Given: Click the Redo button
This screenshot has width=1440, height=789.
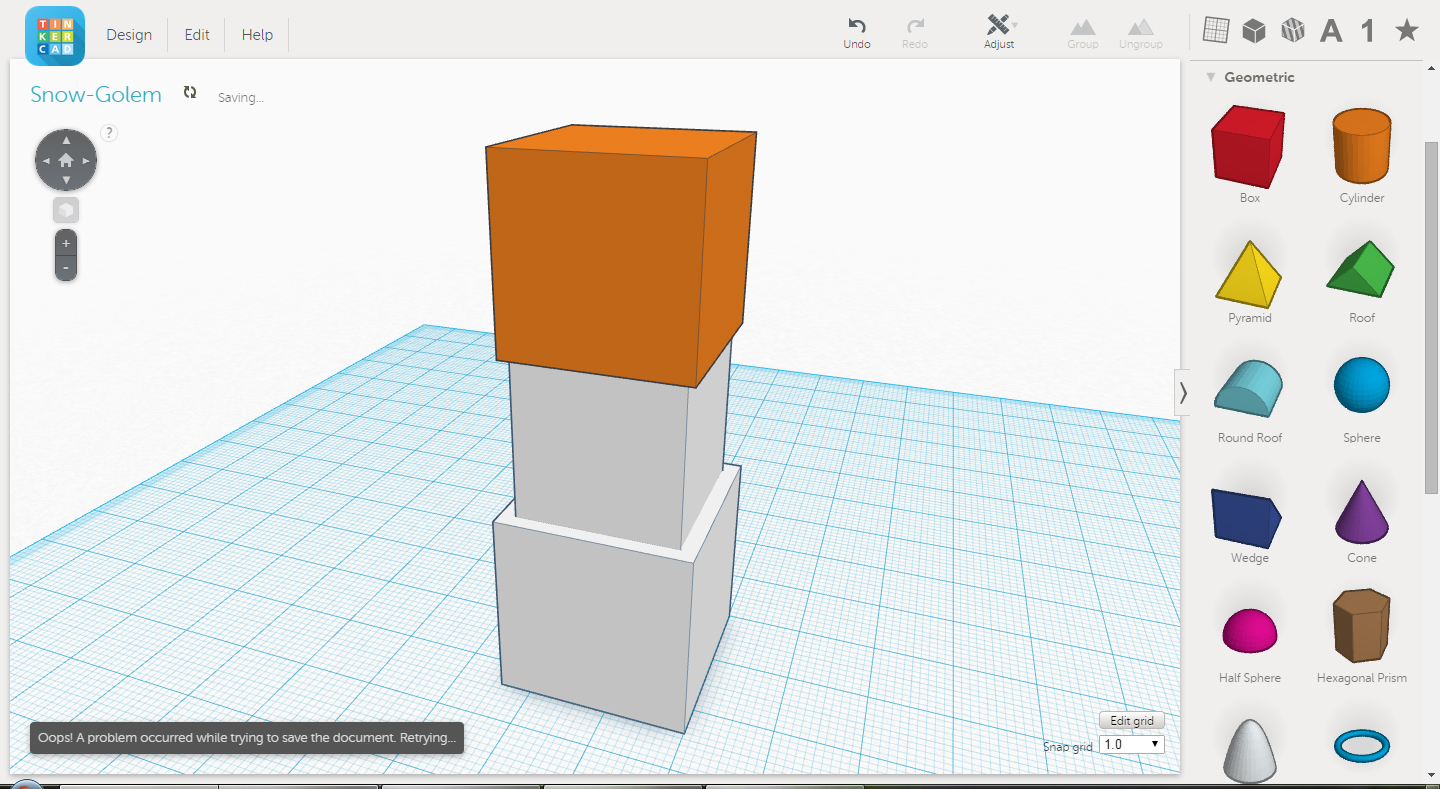Looking at the screenshot, I should [x=915, y=33].
